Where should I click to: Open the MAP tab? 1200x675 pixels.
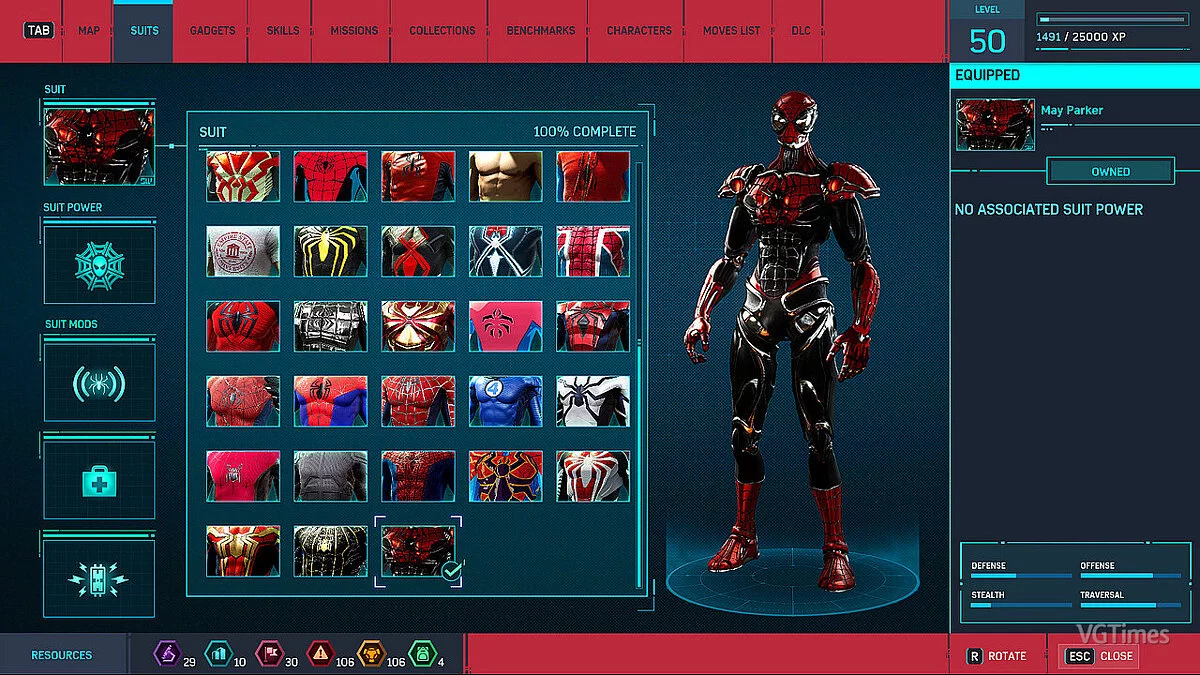[89, 31]
